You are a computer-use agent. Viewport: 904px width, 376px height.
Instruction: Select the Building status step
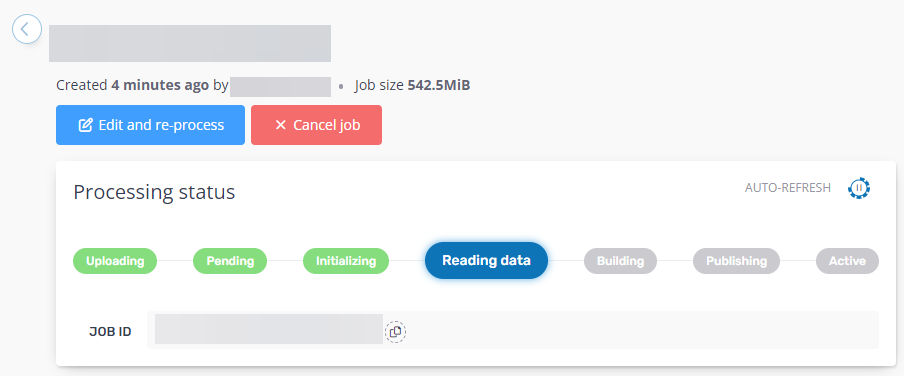(x=620, y=261)
